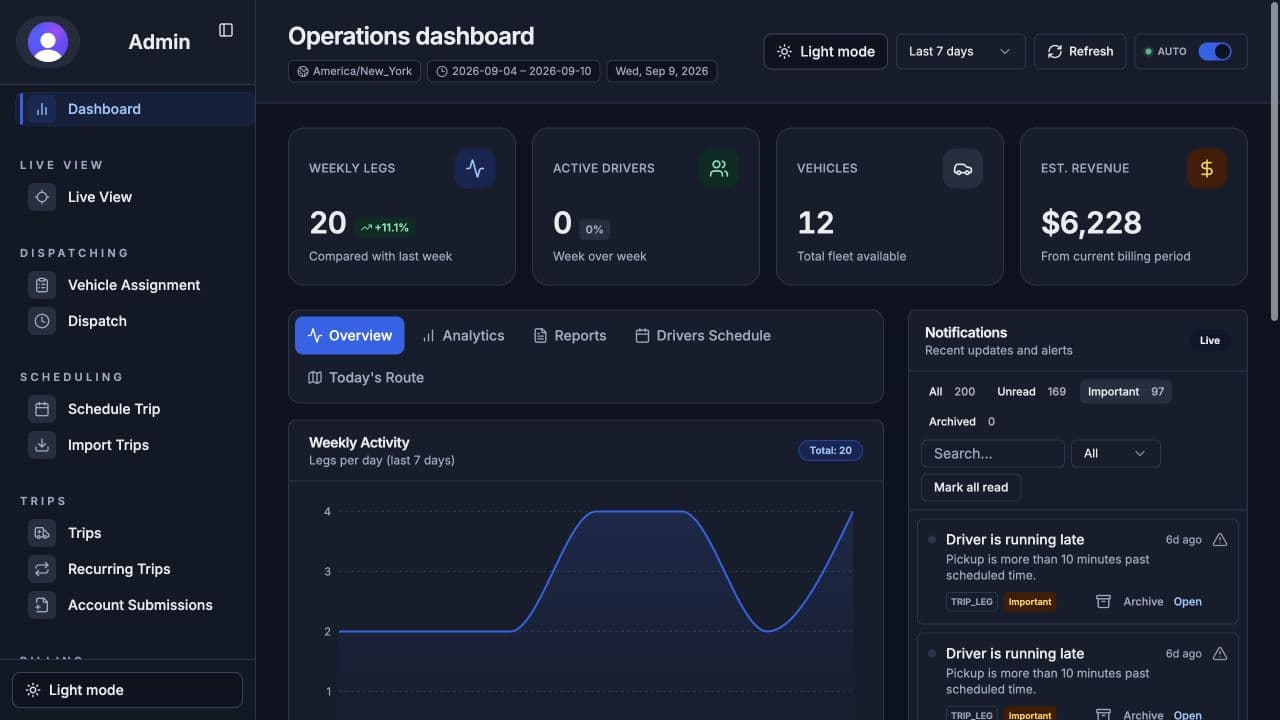Click the Active Drivers people icon
The height and width of the screenshot is (720, 1280).
point(719,169)
